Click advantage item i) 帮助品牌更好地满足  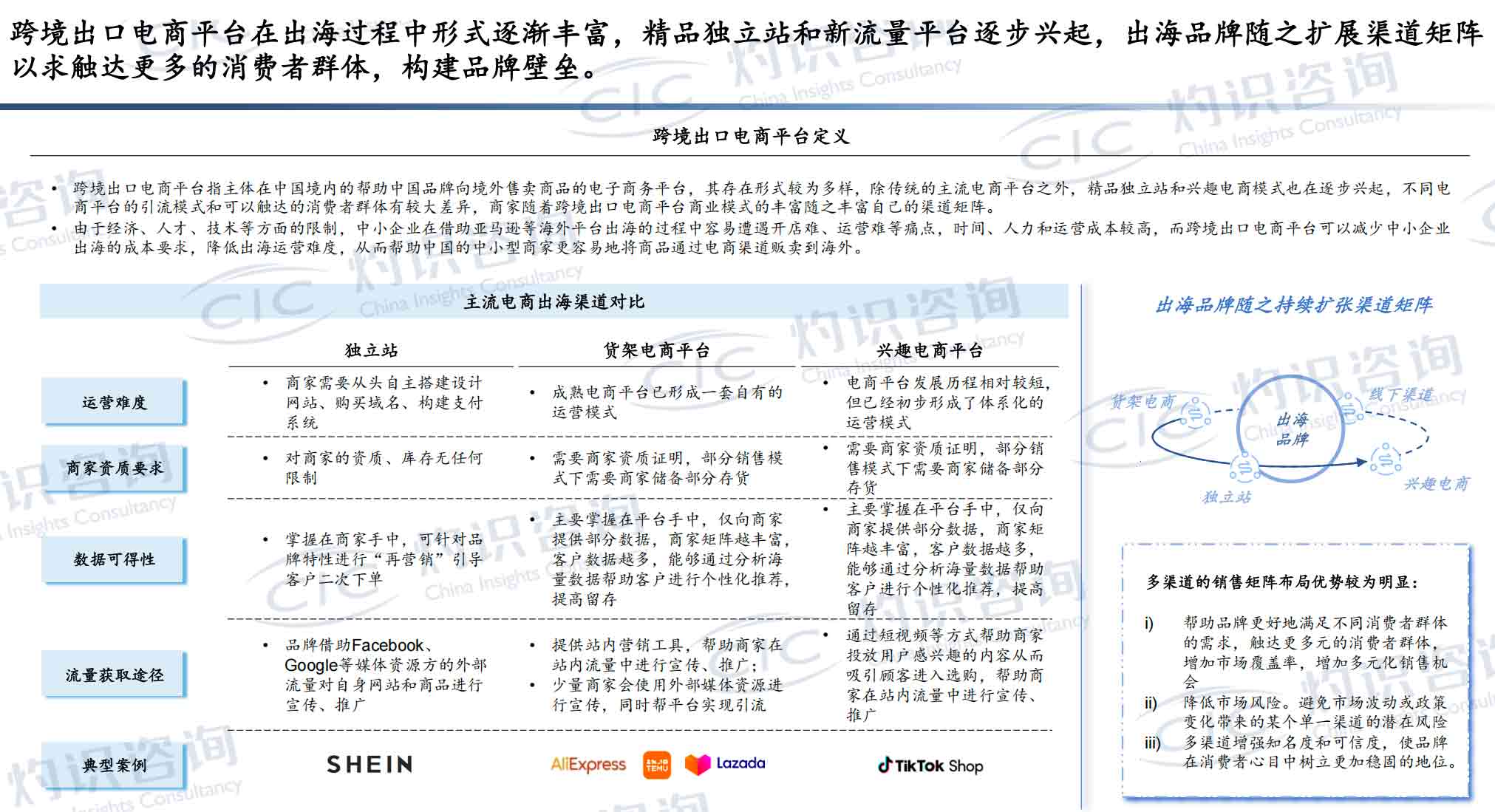coord(1297,652)
